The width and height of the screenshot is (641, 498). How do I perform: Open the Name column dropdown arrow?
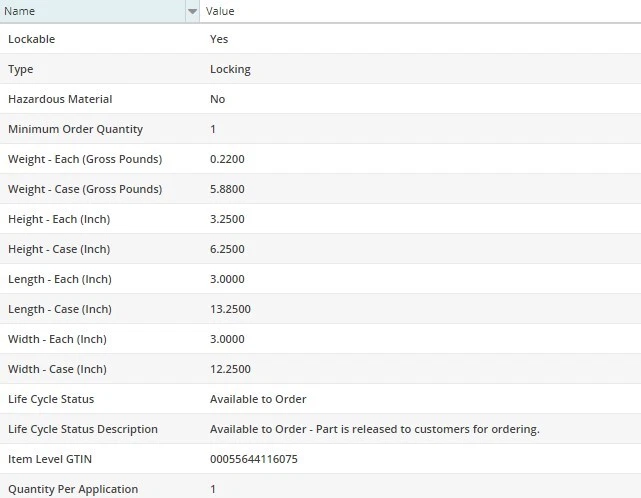tap(192, 11)
